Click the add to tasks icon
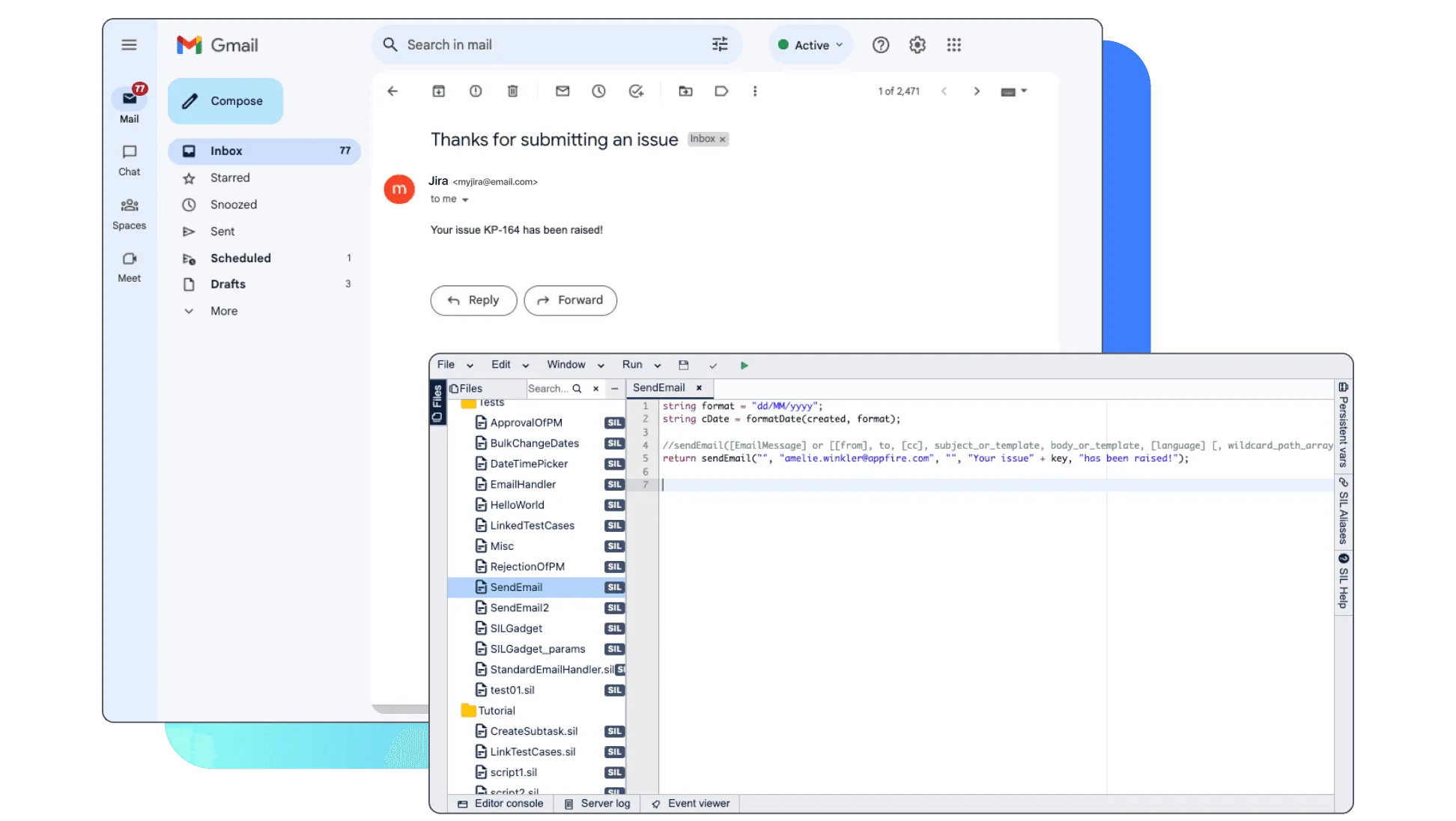The height and width of the screenshot is (821, 1456). 636,91
